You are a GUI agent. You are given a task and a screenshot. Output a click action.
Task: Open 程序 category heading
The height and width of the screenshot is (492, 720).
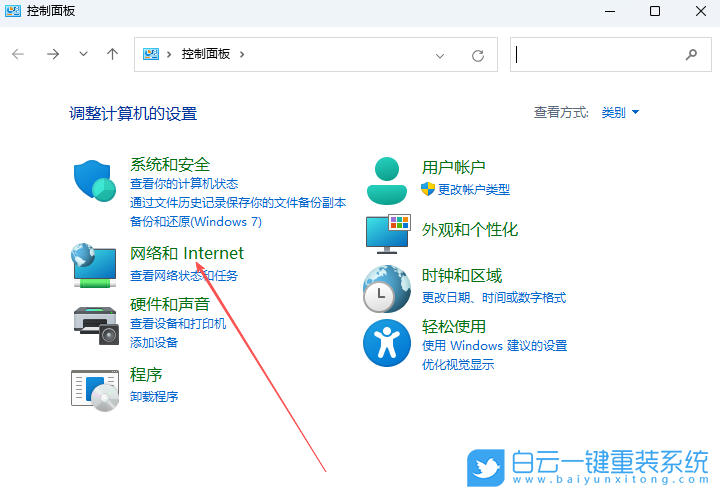pos(146,374)
